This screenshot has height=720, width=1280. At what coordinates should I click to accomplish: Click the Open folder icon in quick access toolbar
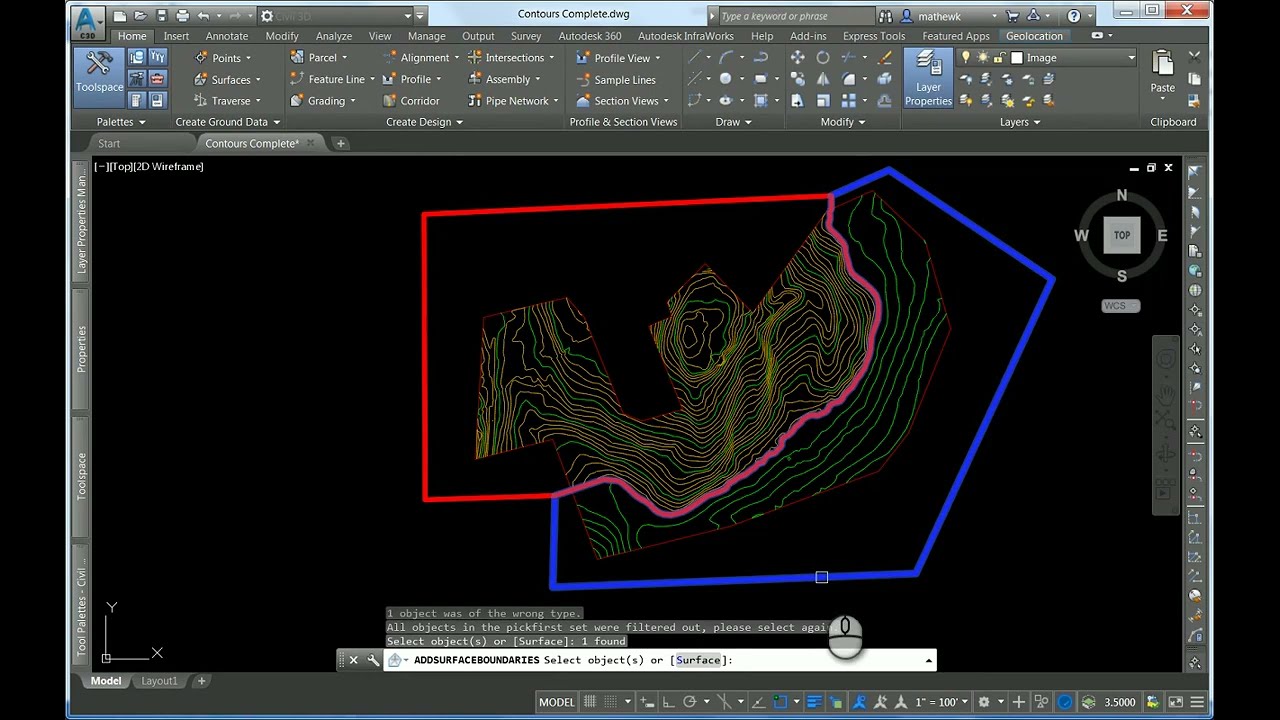click(x=140, y=15)
